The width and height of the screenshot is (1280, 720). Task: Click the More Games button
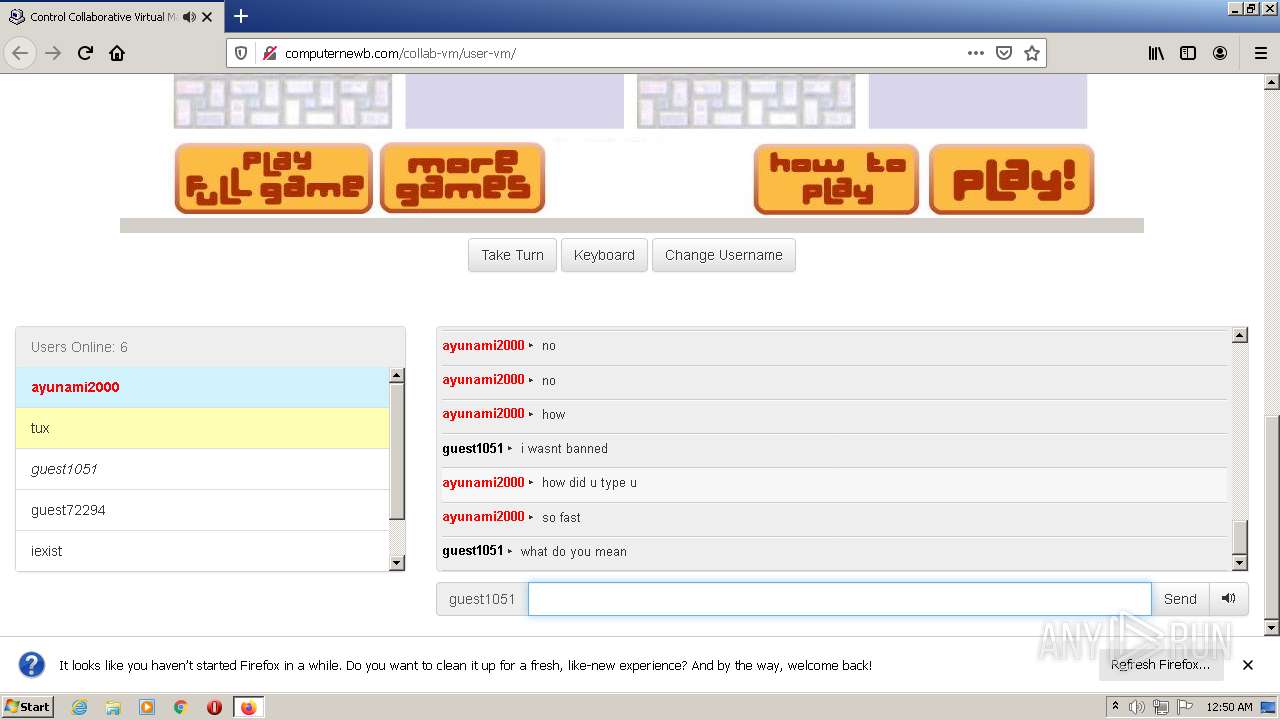462,178
